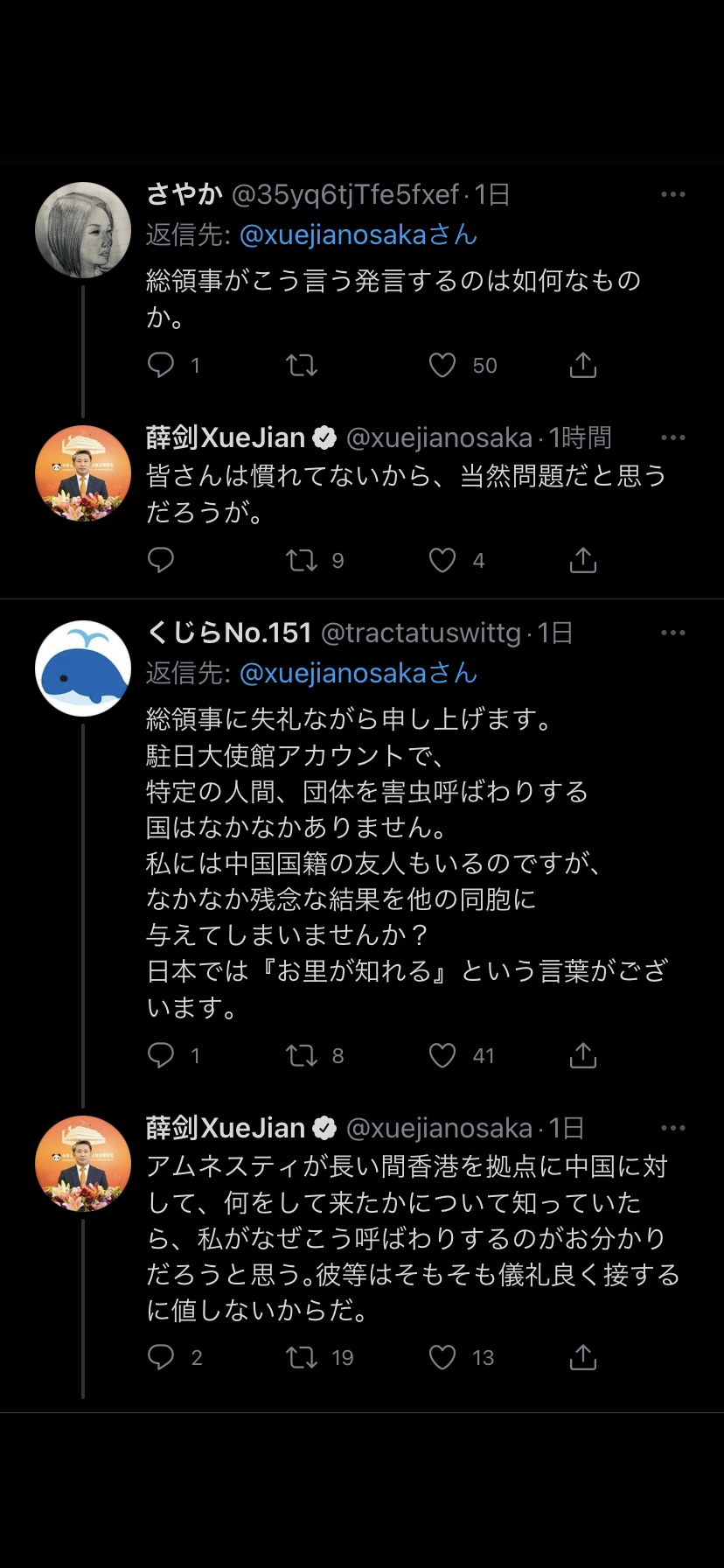Reply to さやか's tweet
The image size is (724, 1568).
pos(161,365)
